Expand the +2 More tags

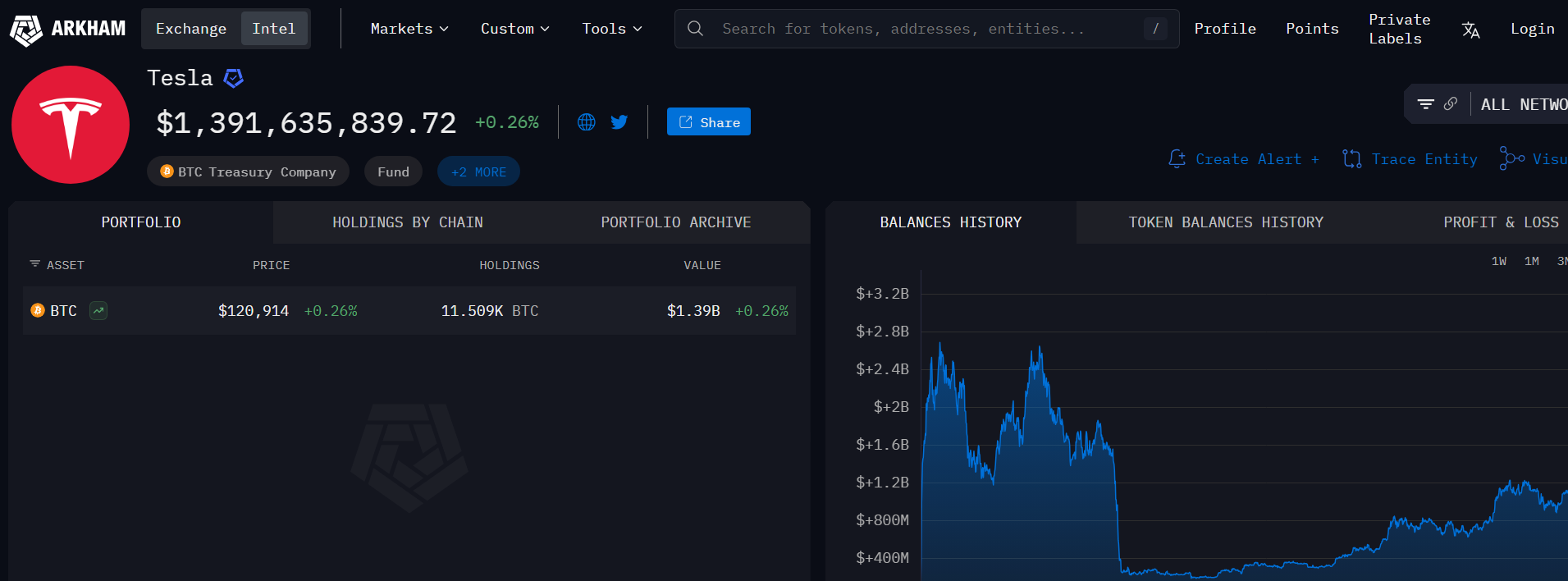[x=478, y=172]
